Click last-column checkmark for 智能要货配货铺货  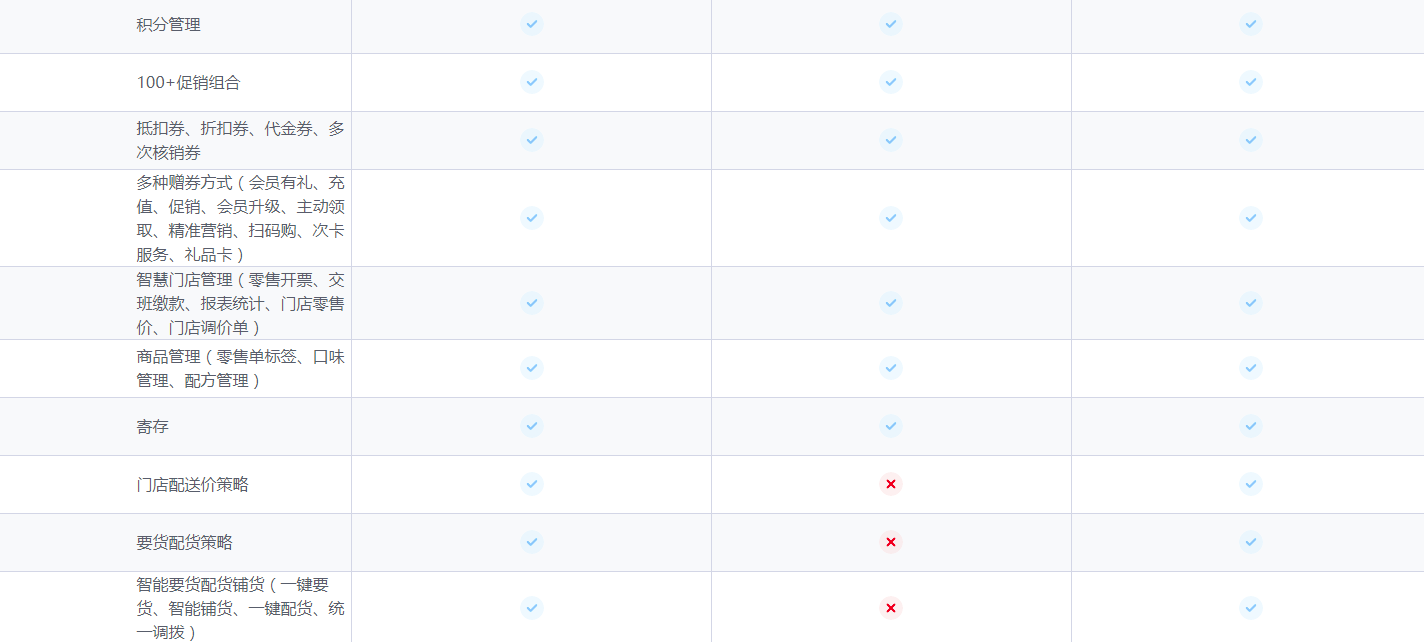pos(1251,608)
